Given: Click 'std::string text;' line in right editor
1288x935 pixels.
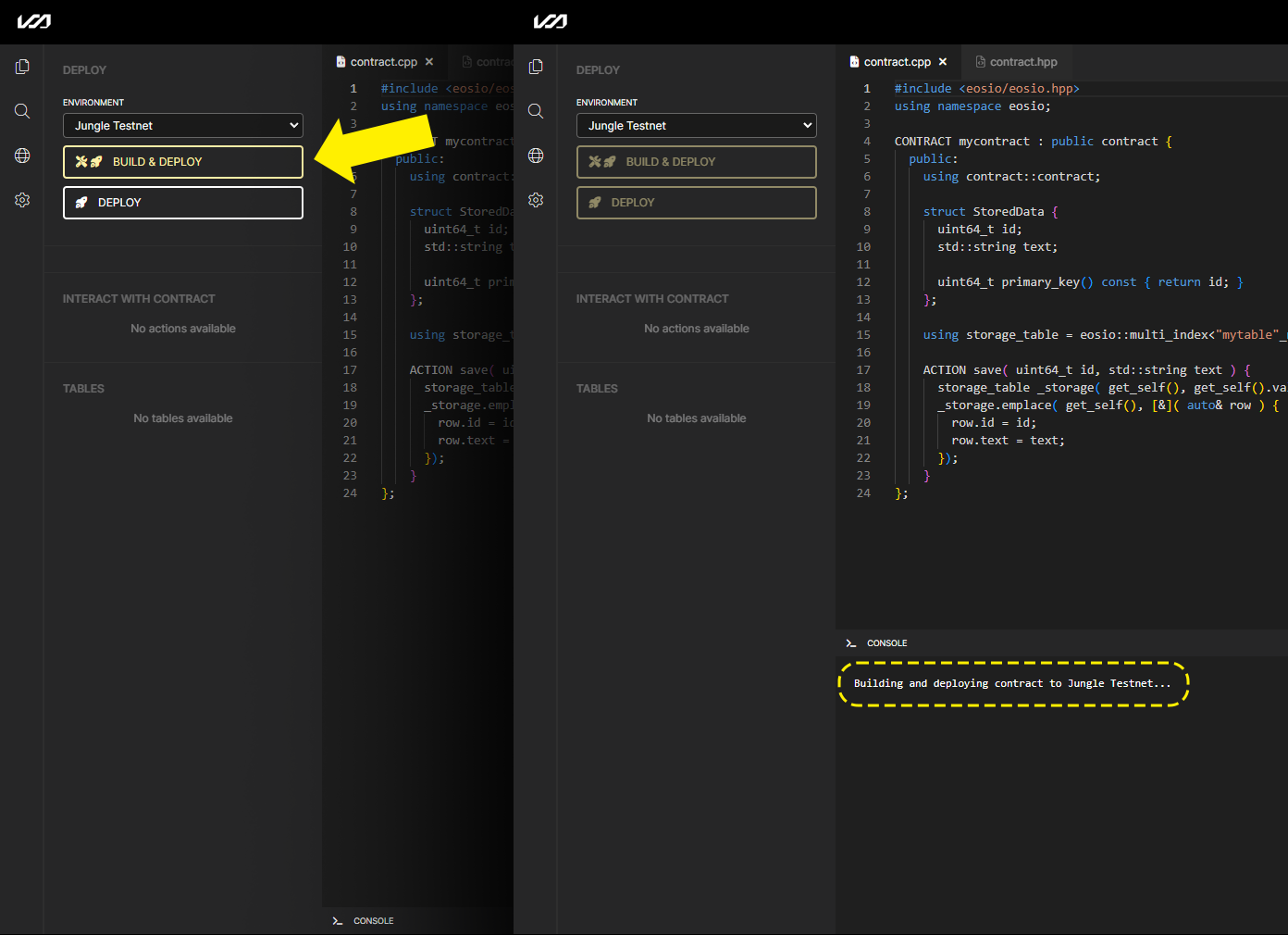Looking at the screenshot, I should pos(997,247).
